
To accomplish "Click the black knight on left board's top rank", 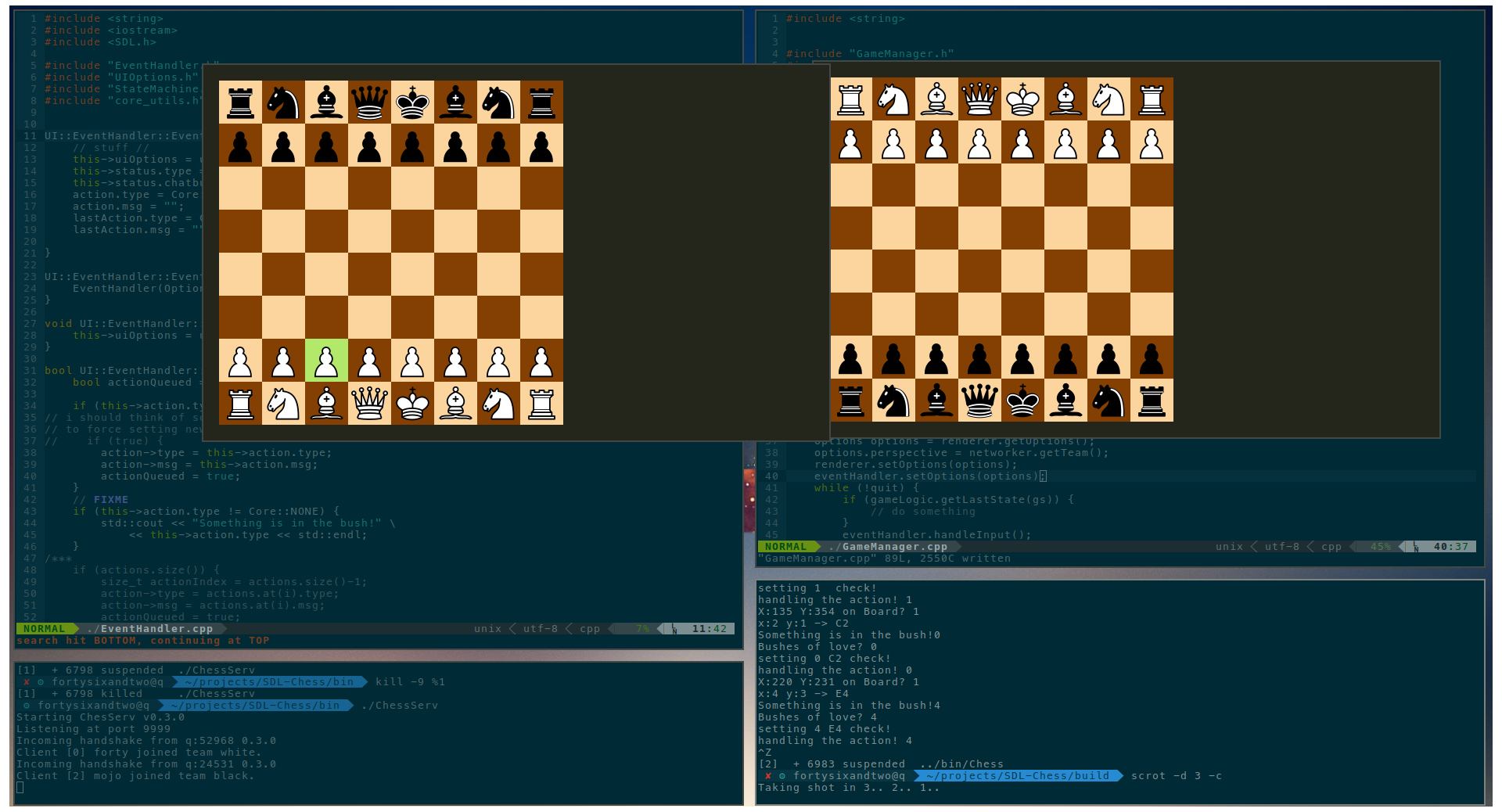I will point(283,100).
